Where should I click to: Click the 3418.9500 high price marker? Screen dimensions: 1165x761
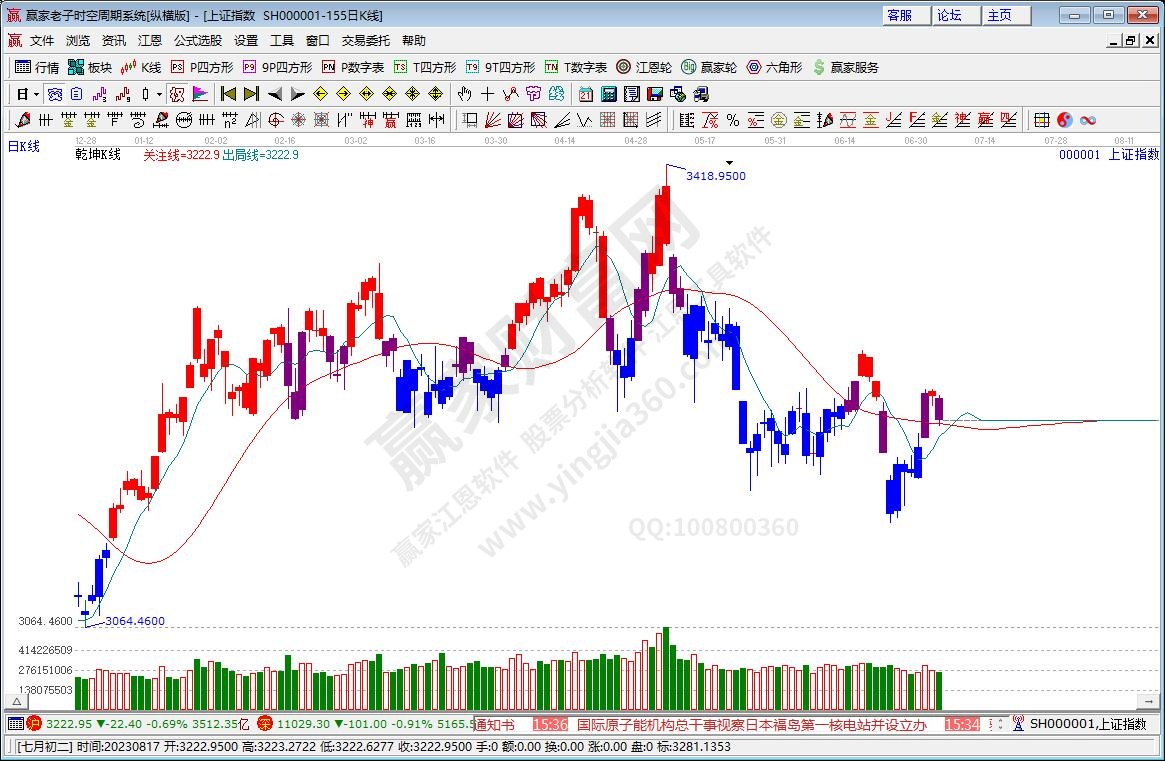click(715, 176)
